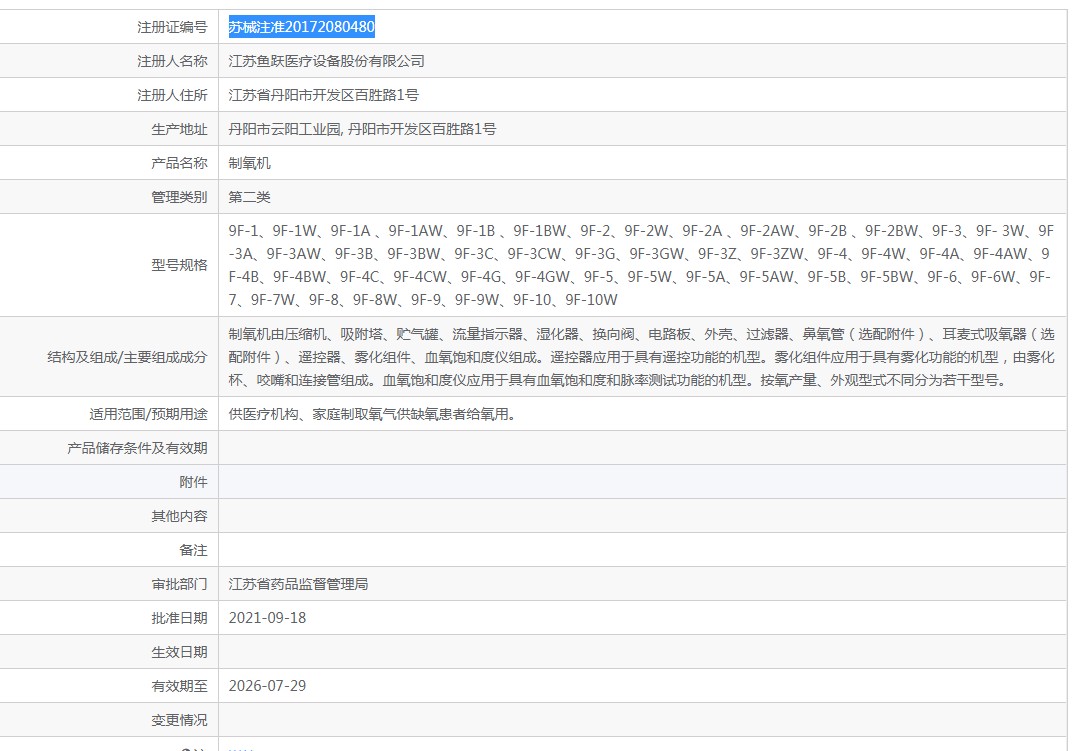Click the 生效日期 label
1072x751 pixels.
click(x=179, y=653)
